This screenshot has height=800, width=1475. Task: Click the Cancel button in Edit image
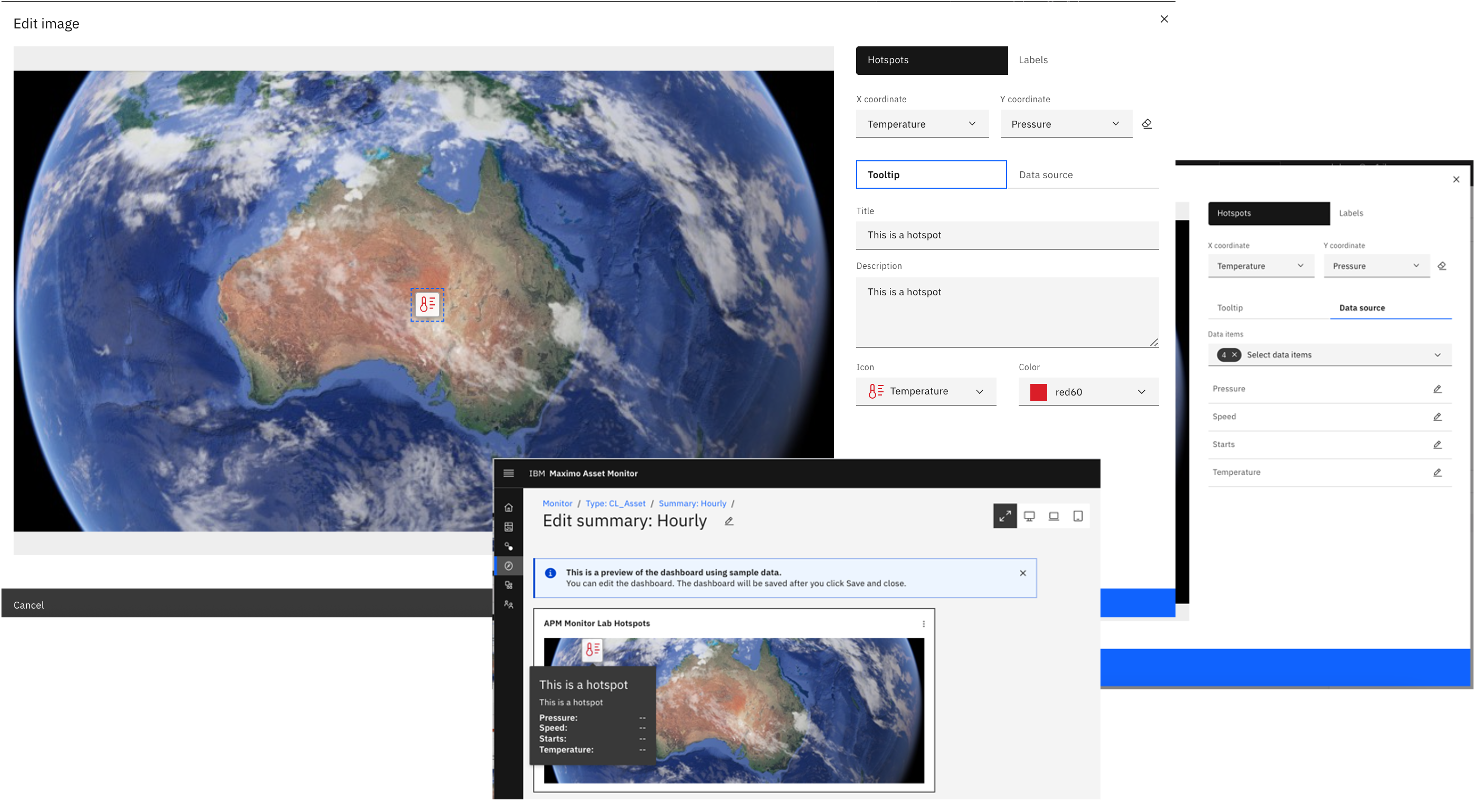pos(28,604)
